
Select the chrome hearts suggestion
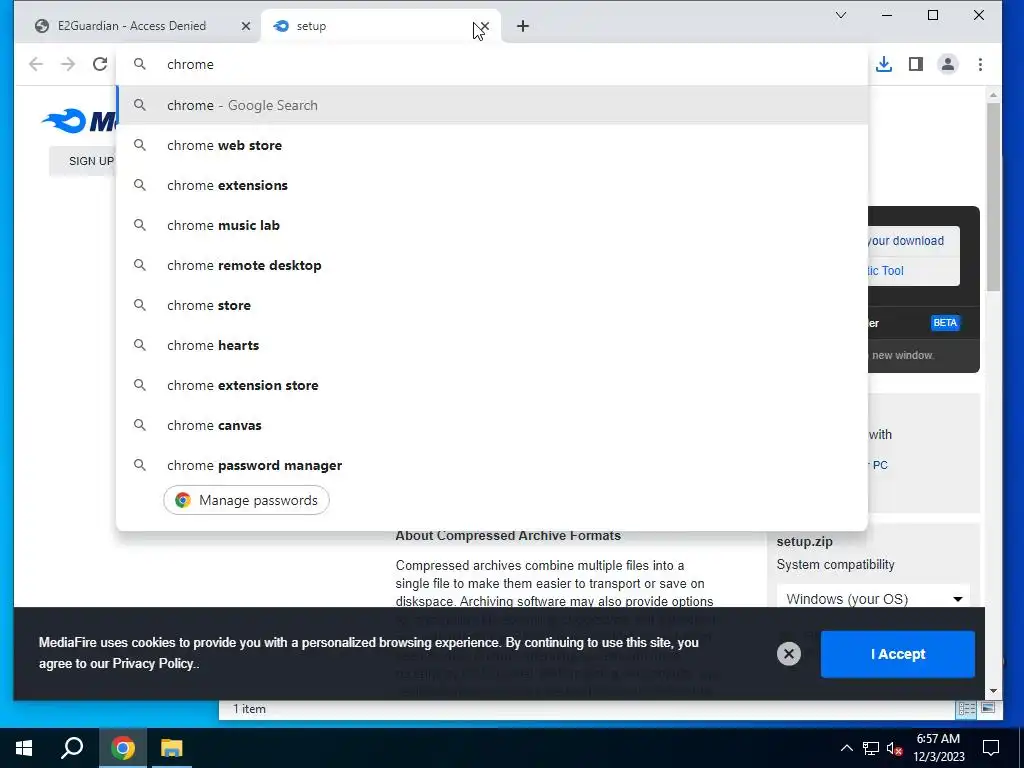pos(492,345)
